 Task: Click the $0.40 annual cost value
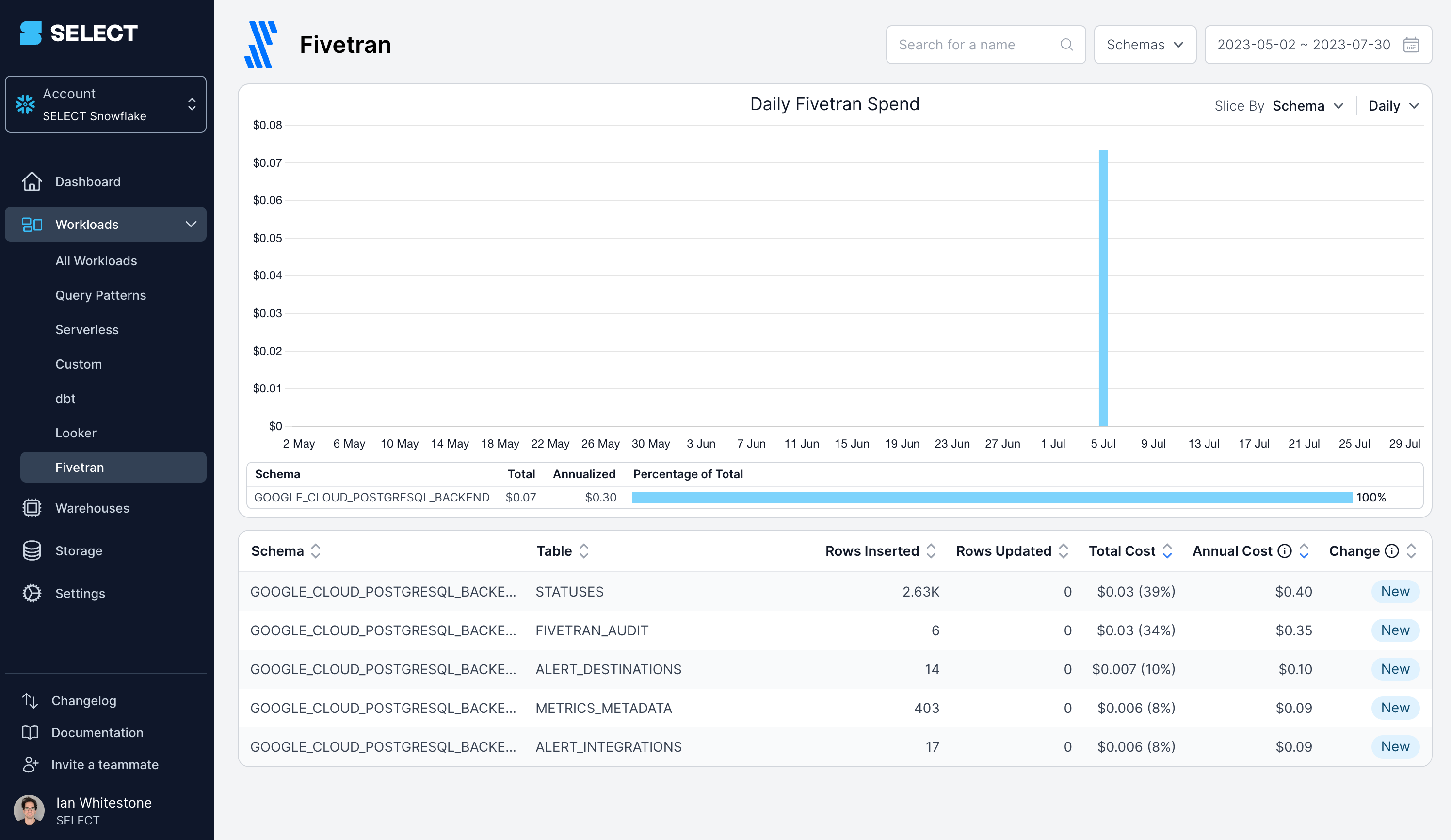click(1293, 591)
